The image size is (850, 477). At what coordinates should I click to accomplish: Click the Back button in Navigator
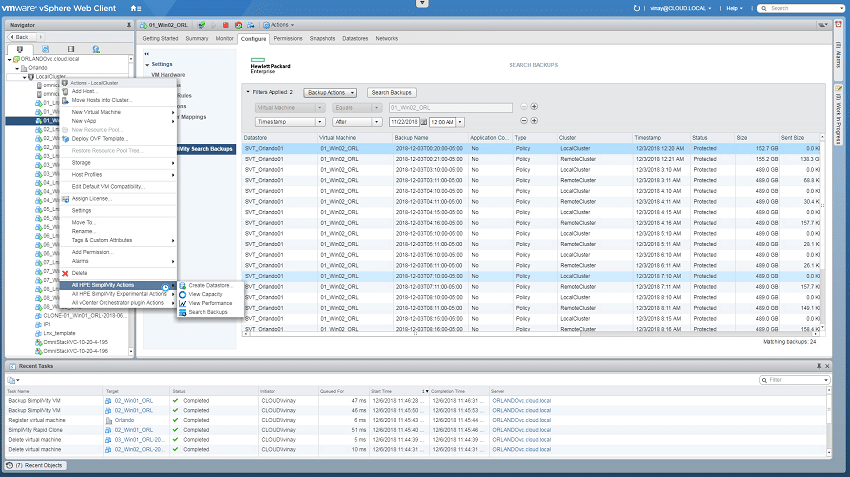(x=20, y=37)
